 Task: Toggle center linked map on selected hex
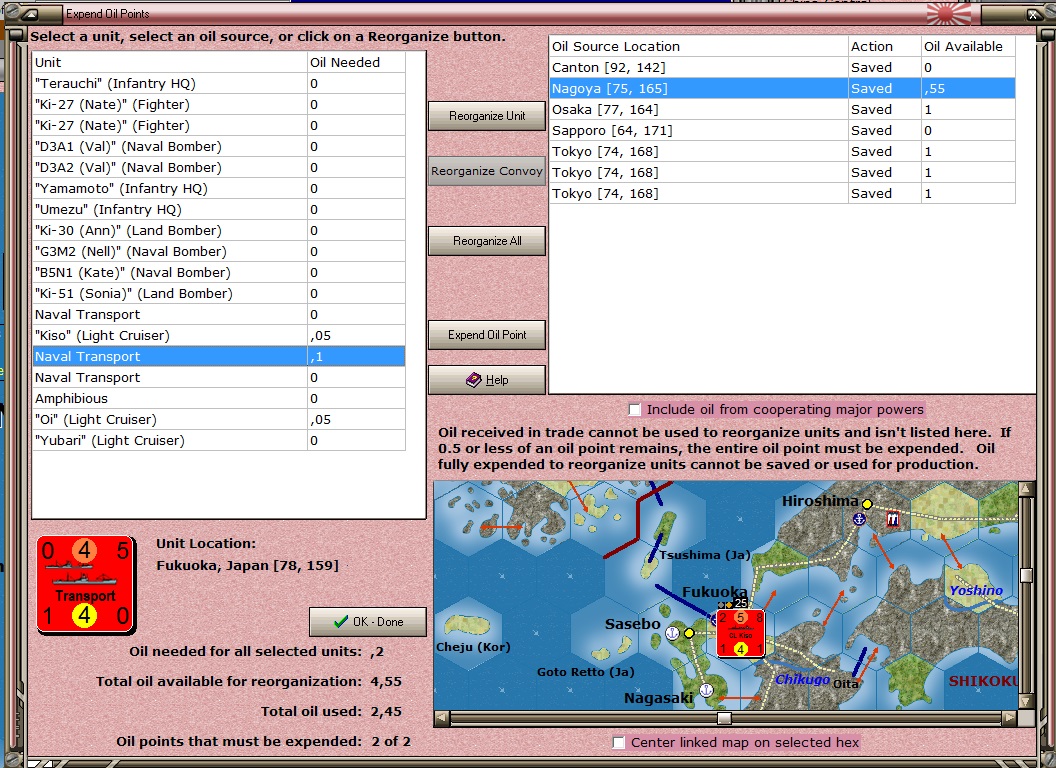point(619,742)
